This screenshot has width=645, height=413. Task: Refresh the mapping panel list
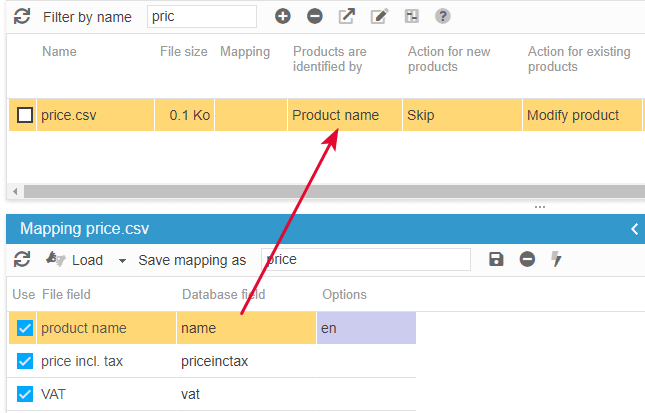coord(22,260)
